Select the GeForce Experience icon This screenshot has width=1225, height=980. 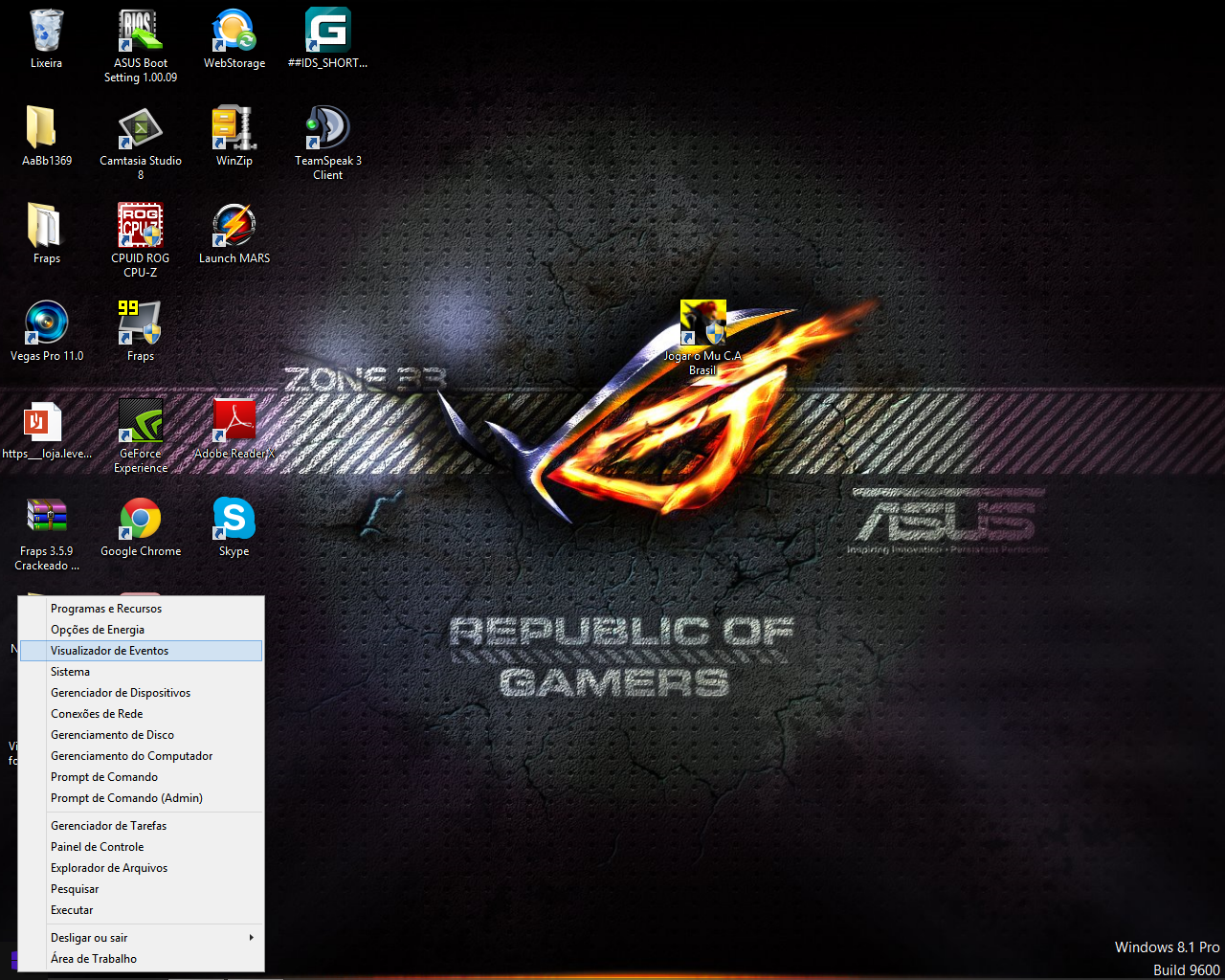click(141, 422)
